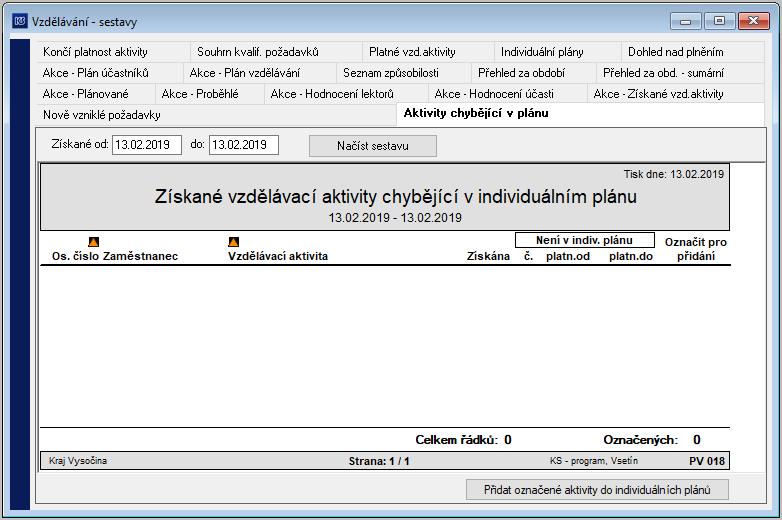
Task: Click the Načíst sestavu button
Action: [373, 146]
